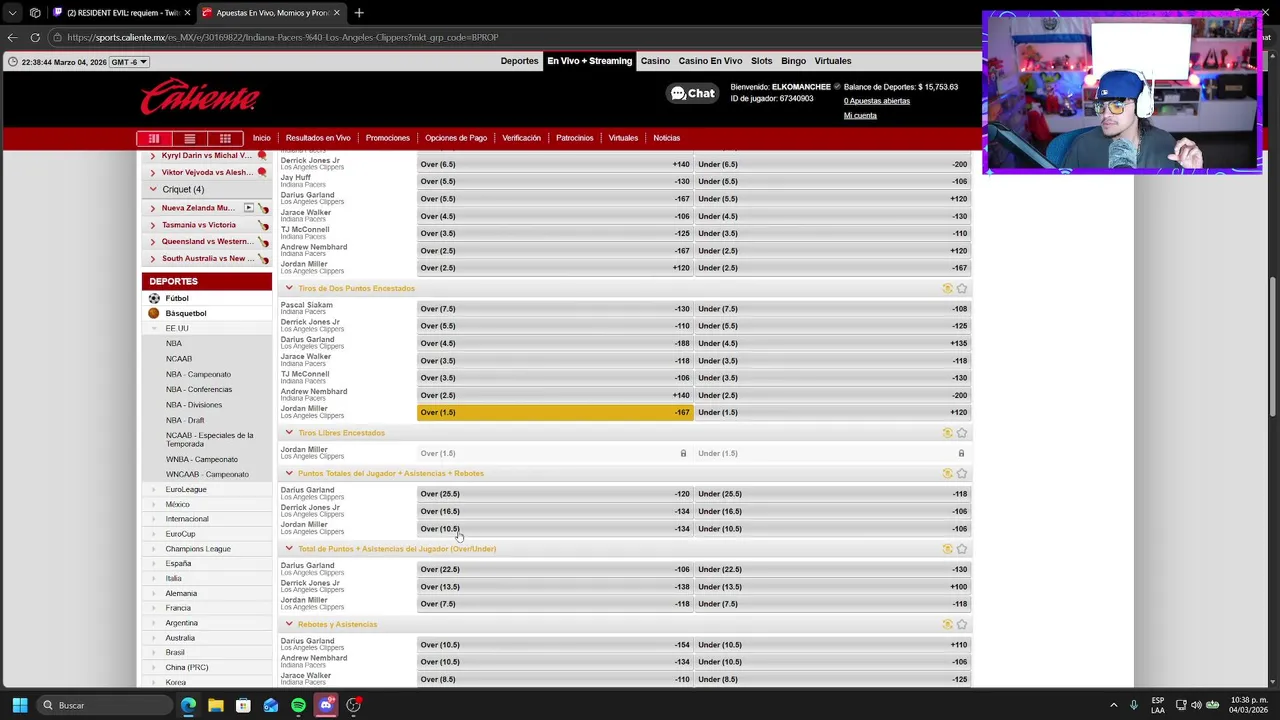Open the GMT -6 timezone dropdown
The image size is (1280, 720).
tap(129, 62)
